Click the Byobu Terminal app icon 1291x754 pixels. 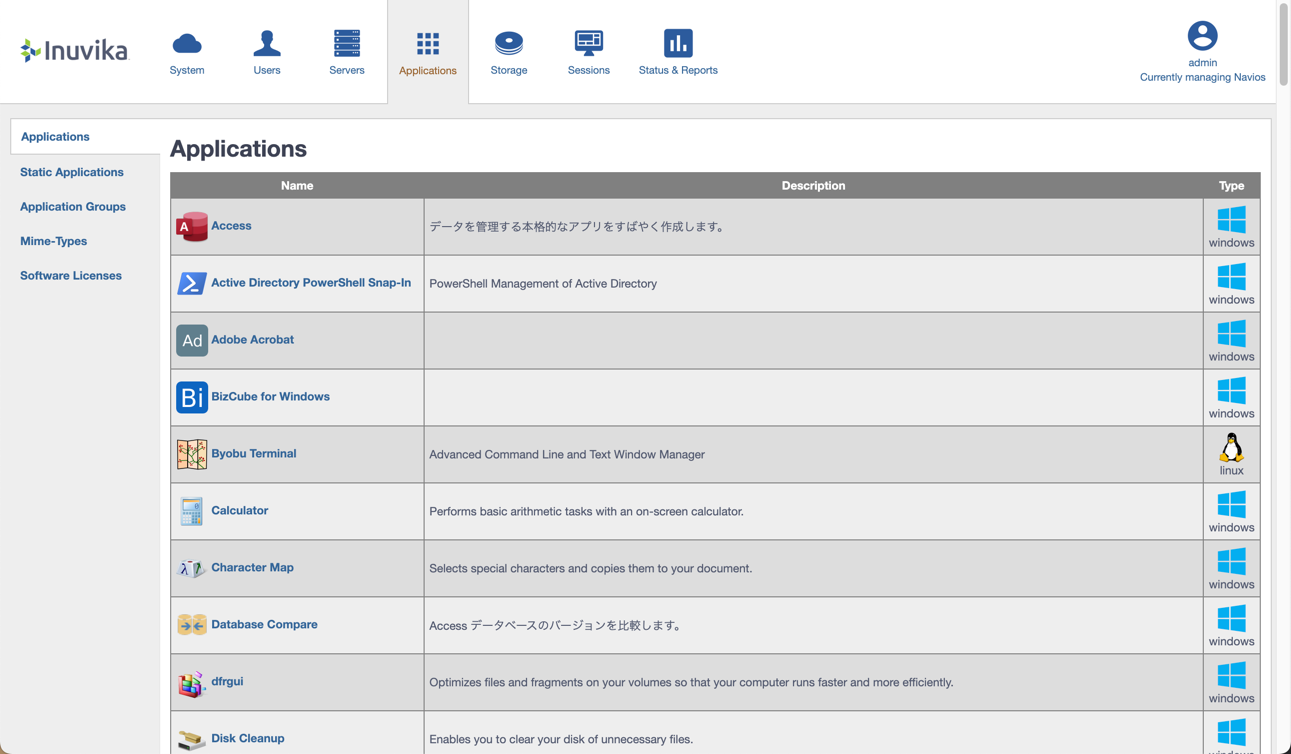point(192,454)
